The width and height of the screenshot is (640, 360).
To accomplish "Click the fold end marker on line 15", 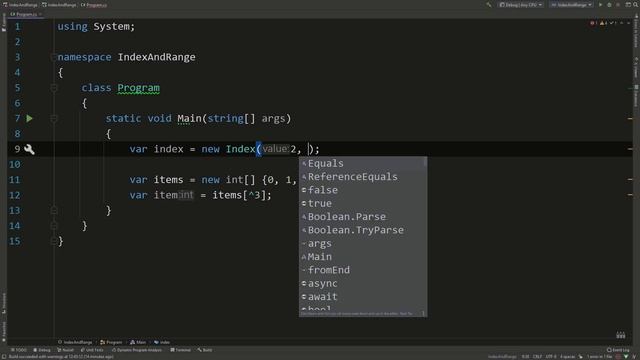I will click(x=53, y=241).
